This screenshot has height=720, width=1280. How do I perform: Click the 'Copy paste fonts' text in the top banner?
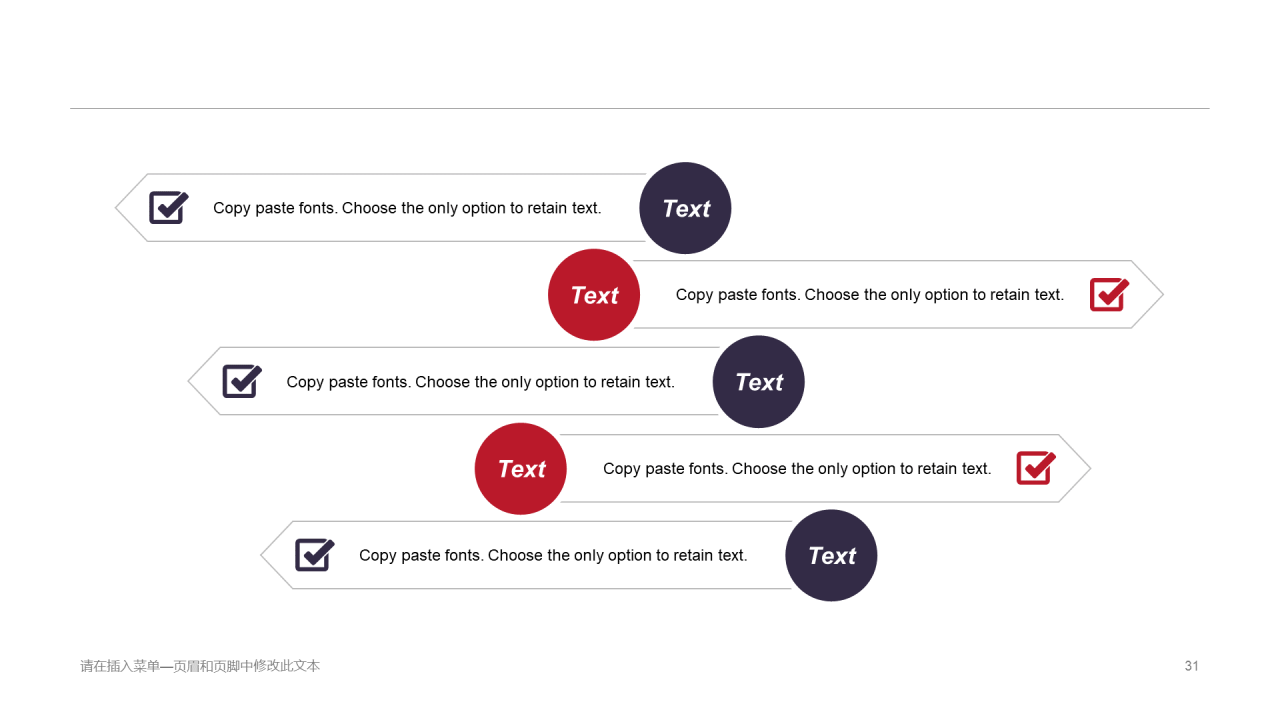407,208
